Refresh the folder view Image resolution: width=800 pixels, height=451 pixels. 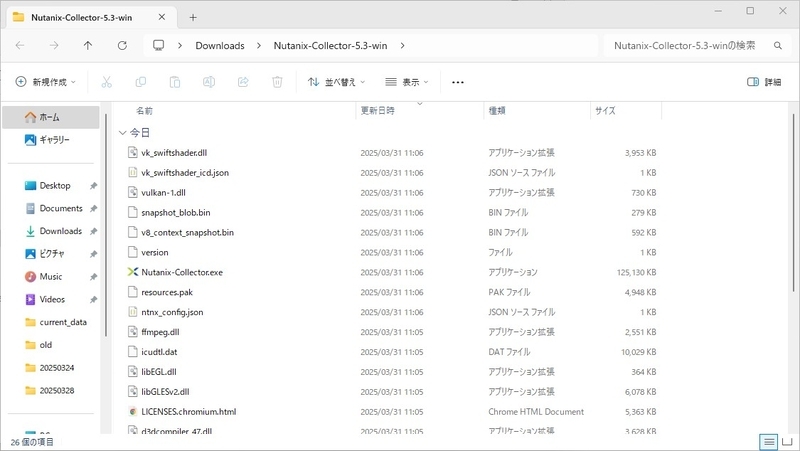click(122, 45)
